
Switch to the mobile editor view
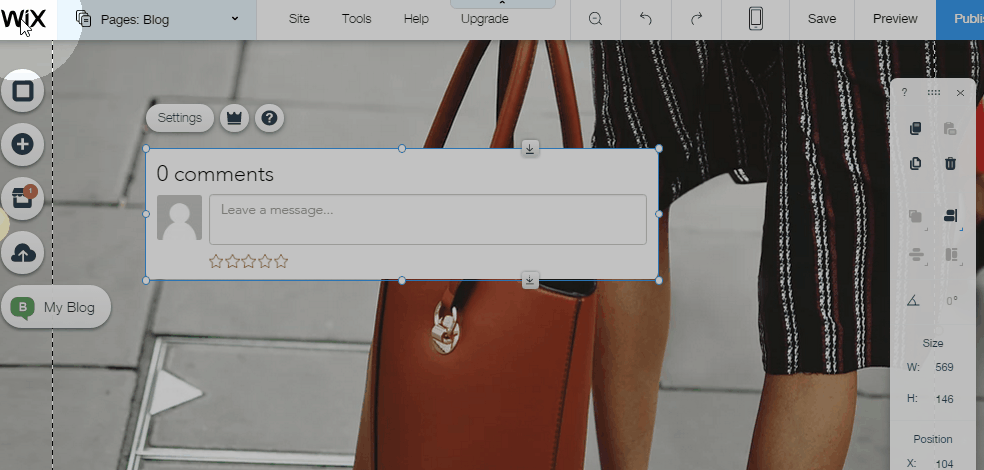pyautogui.click(x=756, y=19)
